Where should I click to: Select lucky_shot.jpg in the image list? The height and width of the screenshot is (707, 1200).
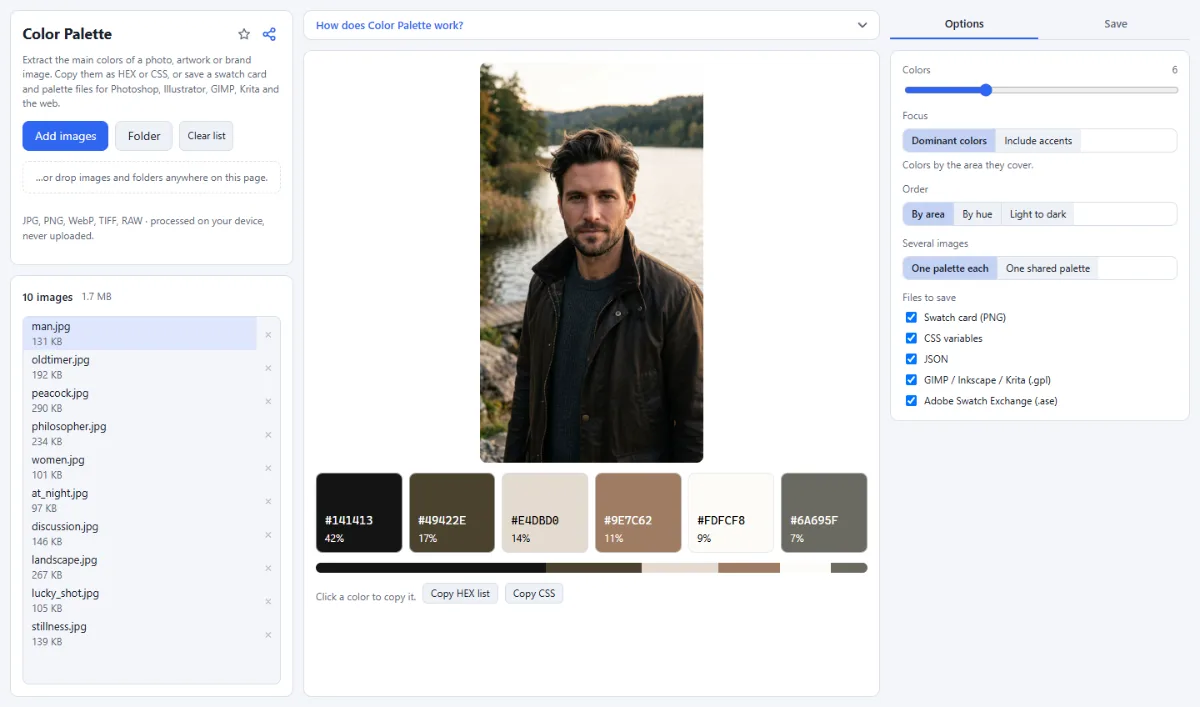click(140, 601)
